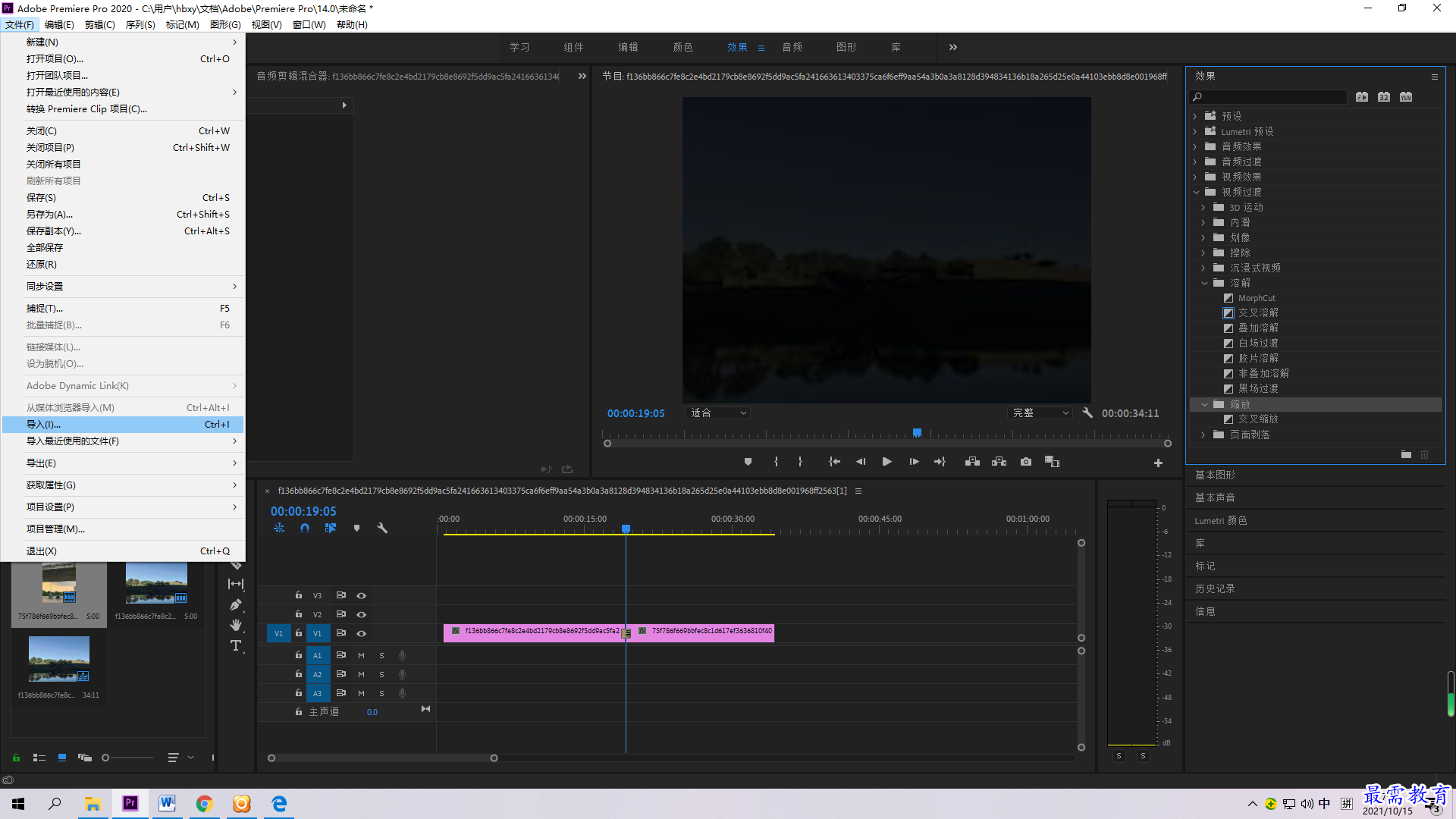The image size is (1456, 819).
Task: Click the Mark Out bracket icon
Action: (x=800, y=462)
